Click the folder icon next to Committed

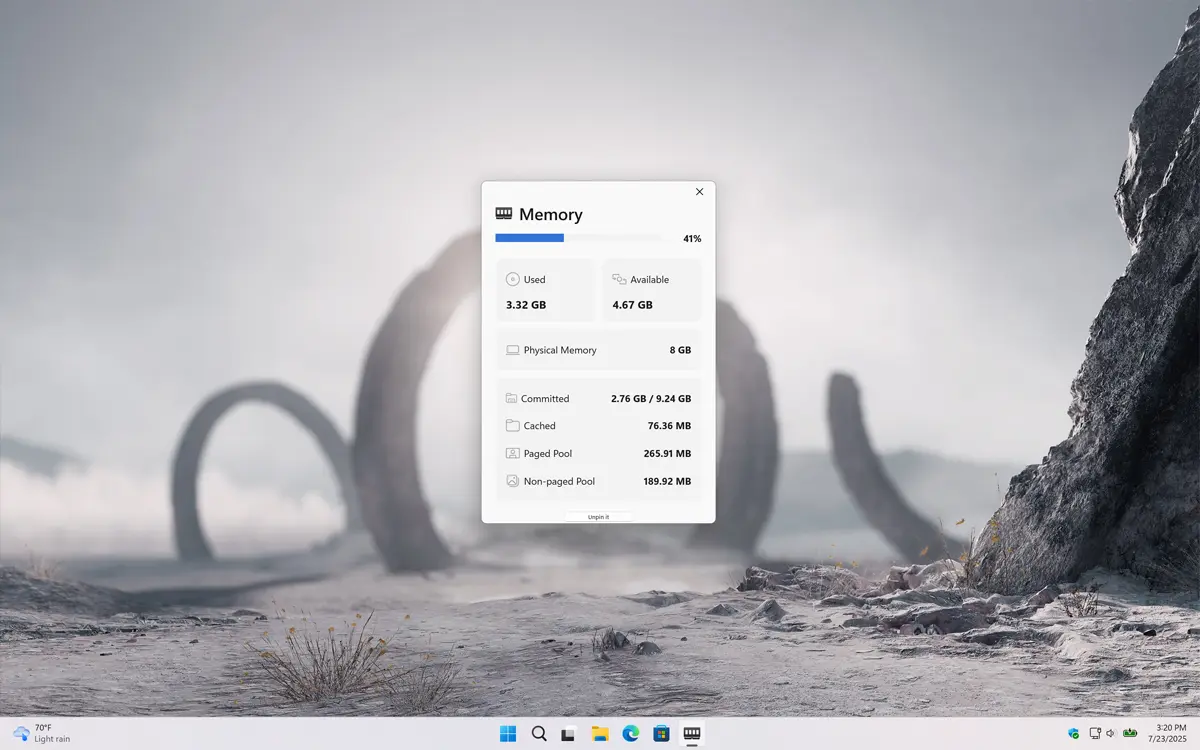pyautogui.click(x=511, y=398)
